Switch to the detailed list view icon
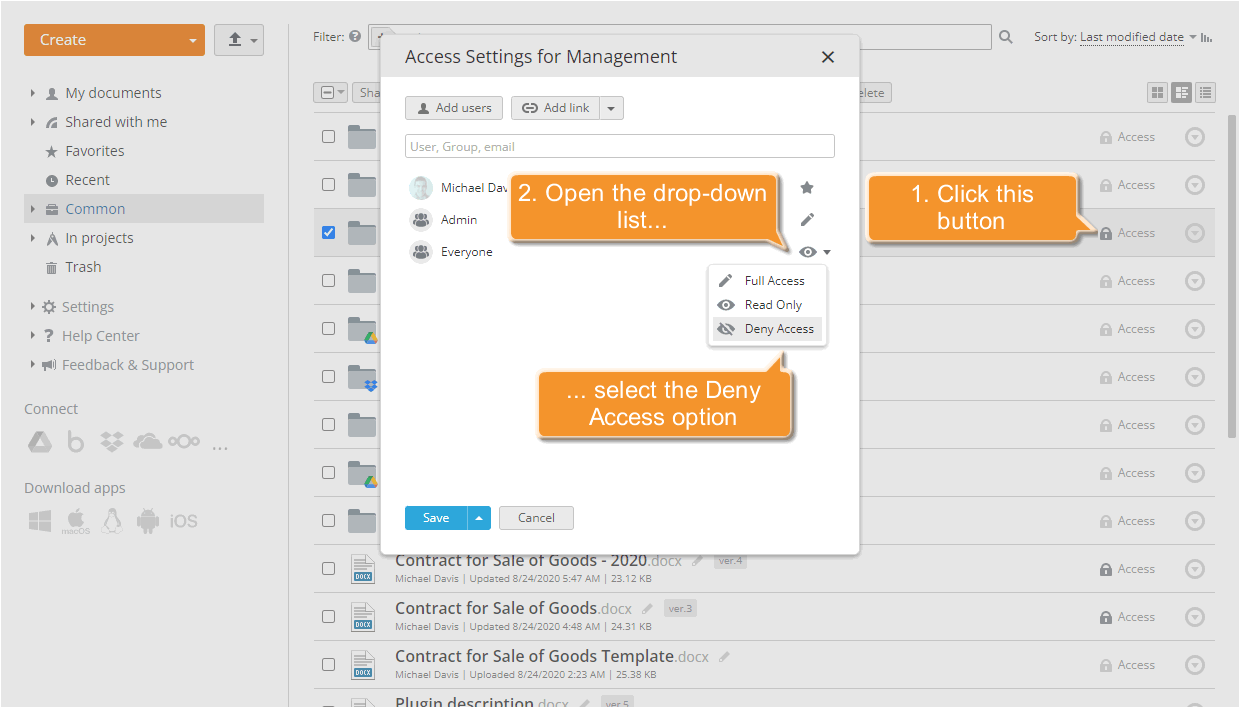Screen dimensions: 1240x708 (x=1205, y=91)
